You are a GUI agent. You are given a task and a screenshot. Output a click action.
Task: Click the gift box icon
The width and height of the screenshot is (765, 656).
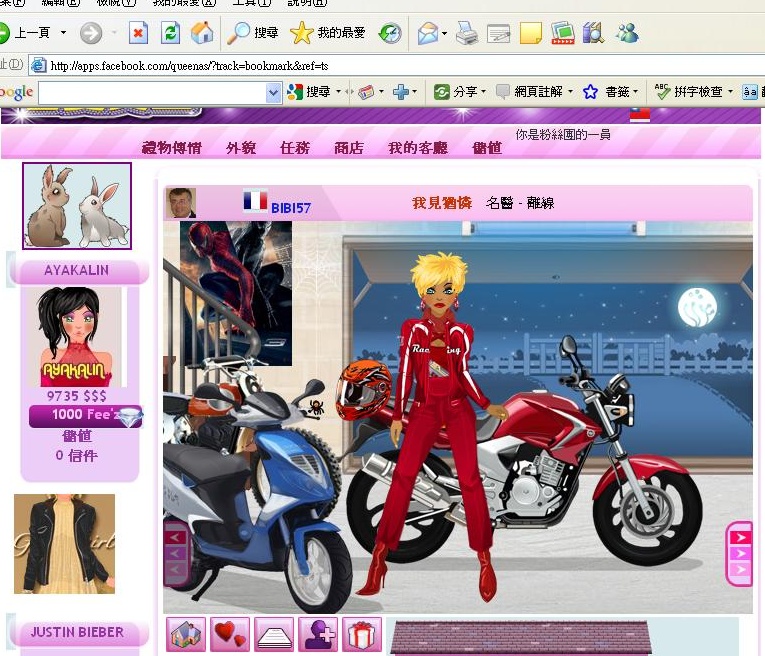tap(362, 634)
